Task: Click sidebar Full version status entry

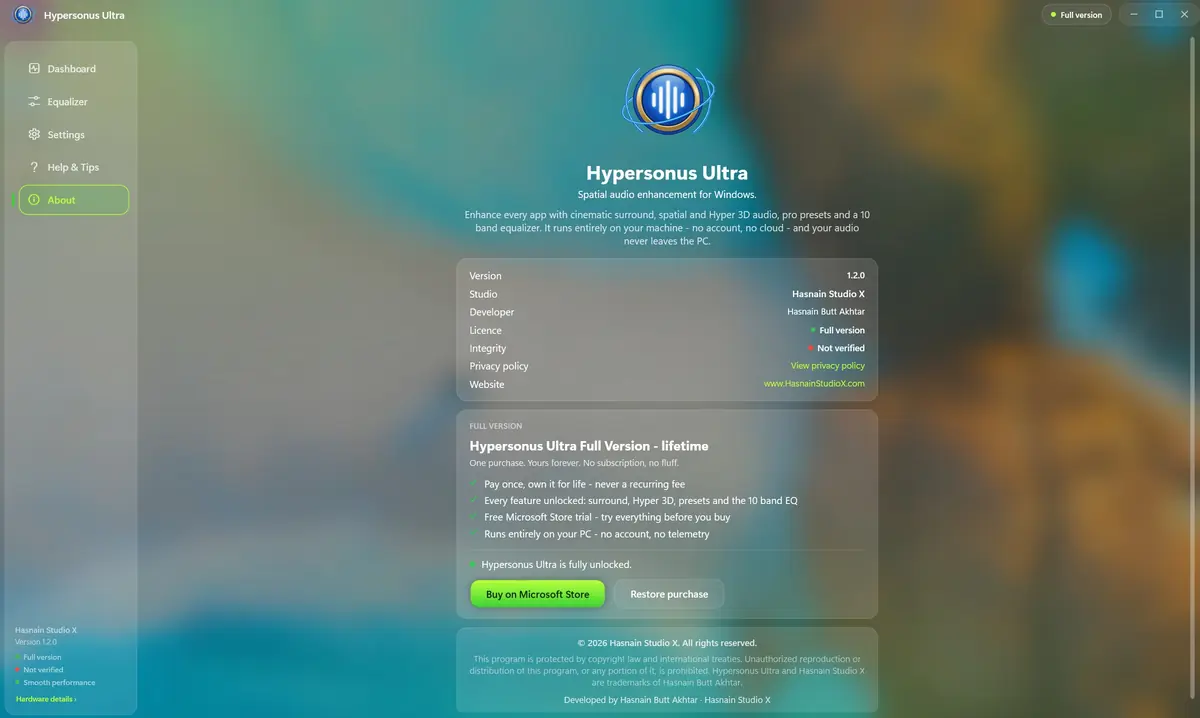Action: [x=42, y=657]
